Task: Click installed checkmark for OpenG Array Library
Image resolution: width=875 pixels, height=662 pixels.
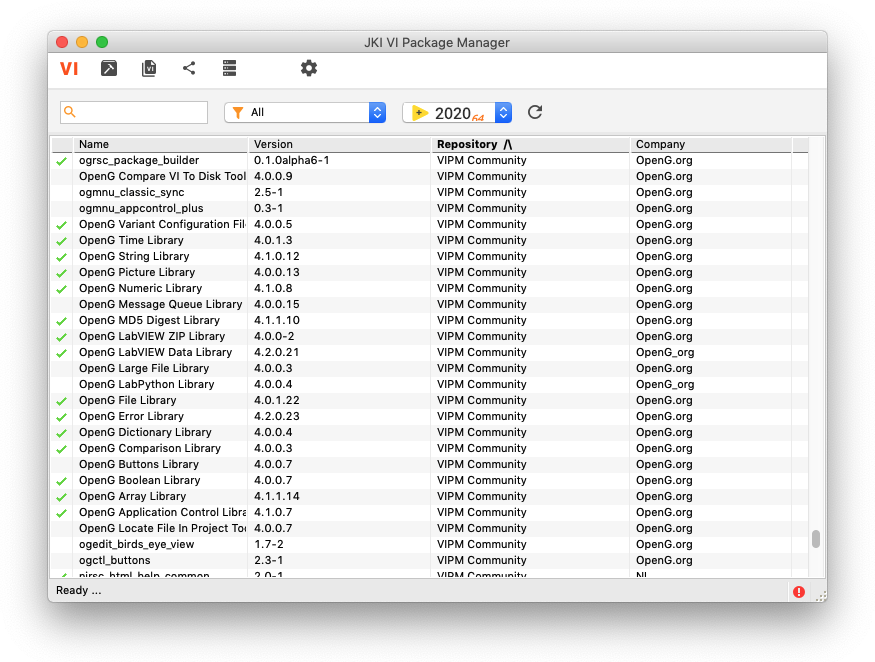Action: click(x=61, y=497)
